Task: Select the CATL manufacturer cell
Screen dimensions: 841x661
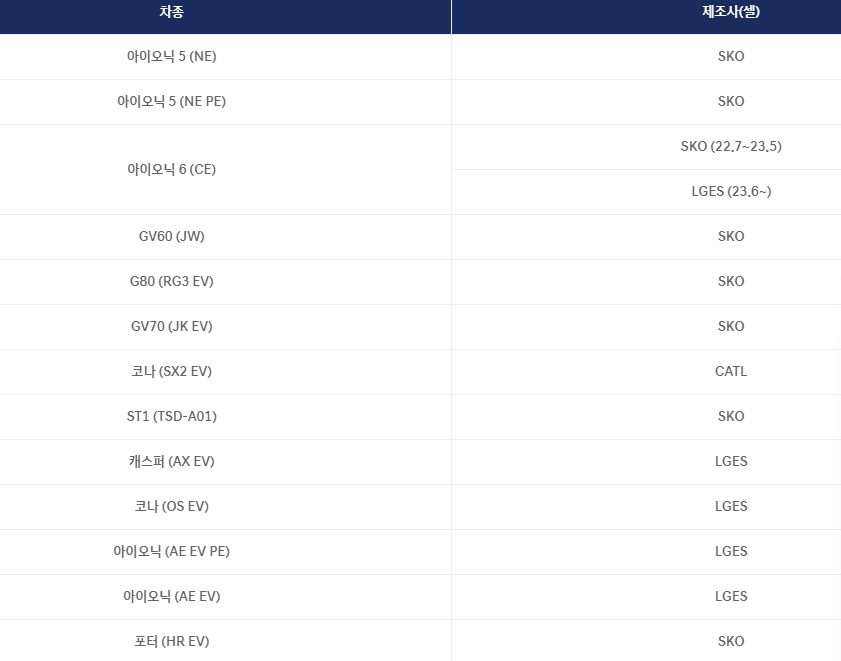Action: click(x=731, y=371)
